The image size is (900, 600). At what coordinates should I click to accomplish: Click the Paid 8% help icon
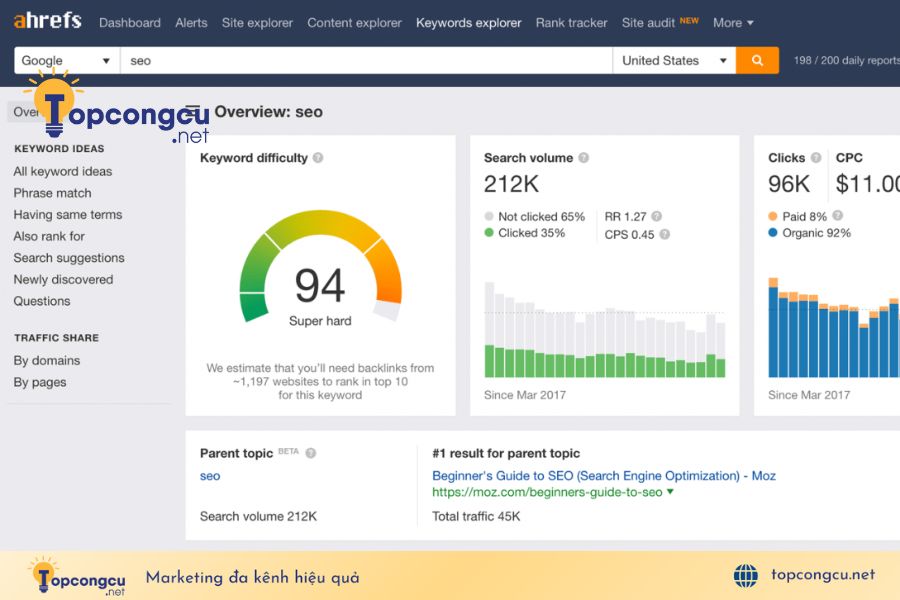(x=837, y=215)
